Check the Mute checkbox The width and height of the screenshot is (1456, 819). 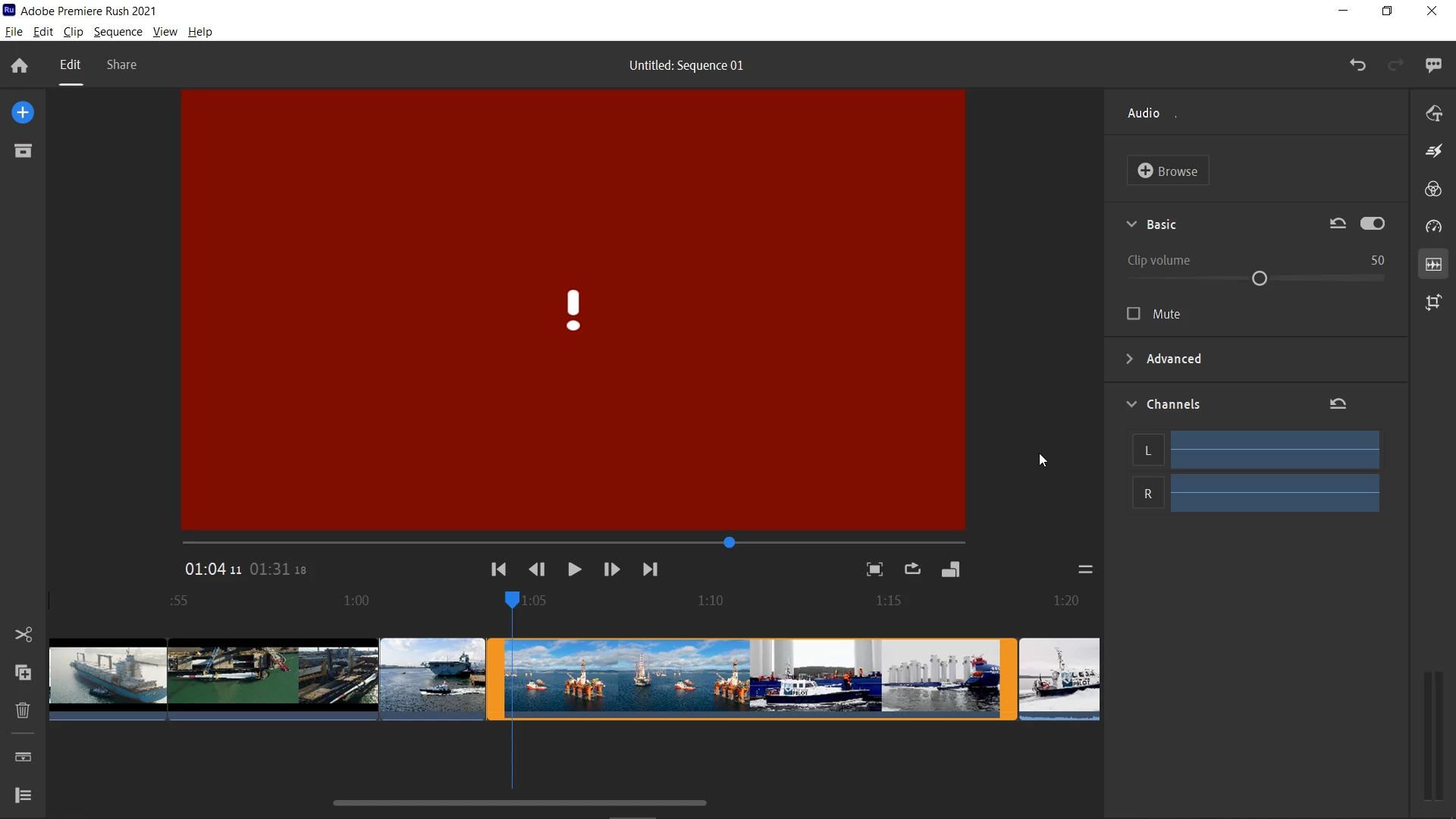pyautogui.click(x=1134, y=314)
